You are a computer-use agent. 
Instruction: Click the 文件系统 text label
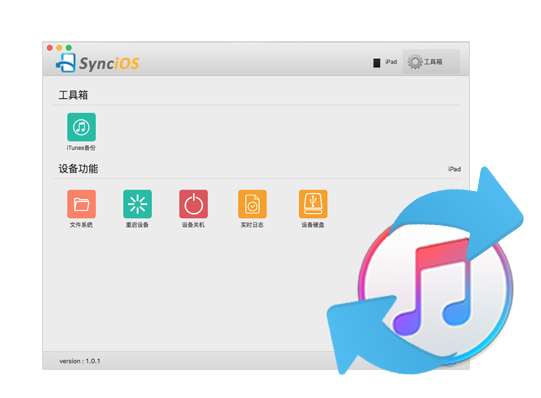(x=81, y=225)
